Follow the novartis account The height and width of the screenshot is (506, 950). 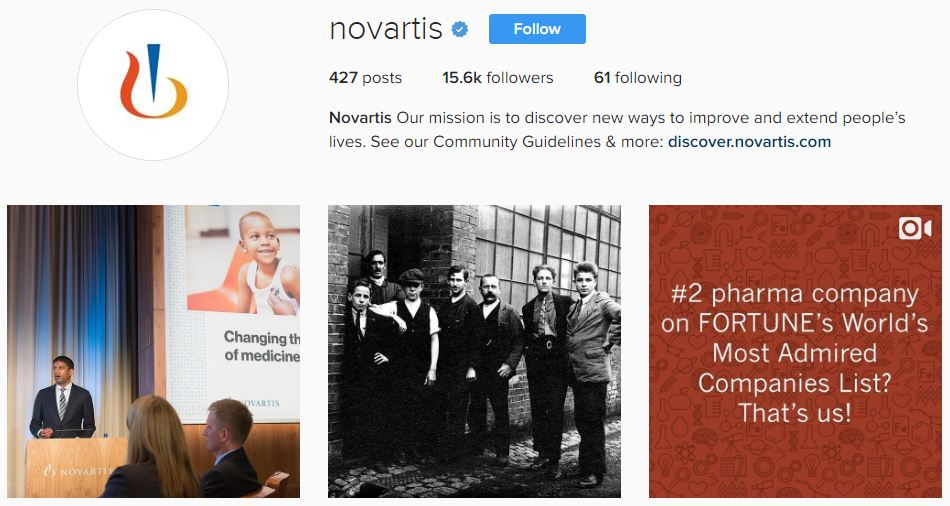pyautogui.click(x=537, y=29)
